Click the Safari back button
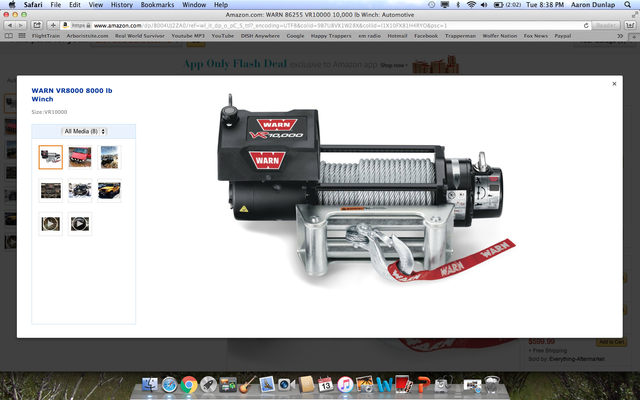The image size is (640, 400). pos(9,24)
